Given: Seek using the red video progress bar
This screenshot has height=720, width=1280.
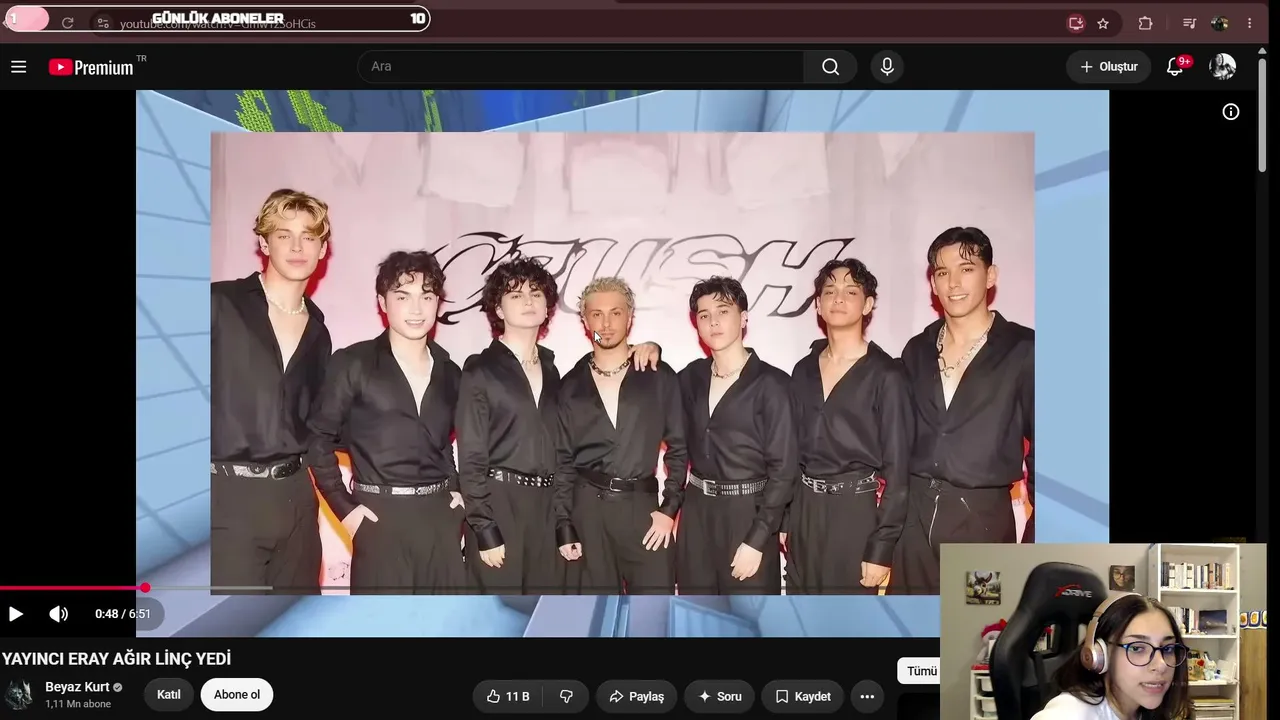Looking at the screenshot, I should [x=470, y=588].
